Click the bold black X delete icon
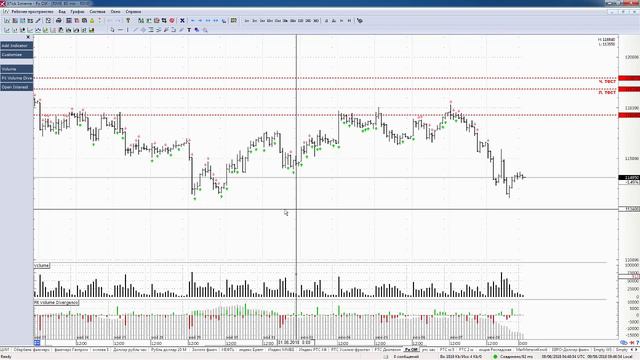The width and height of the screenshot is (640, 360). tap(182, 20)
